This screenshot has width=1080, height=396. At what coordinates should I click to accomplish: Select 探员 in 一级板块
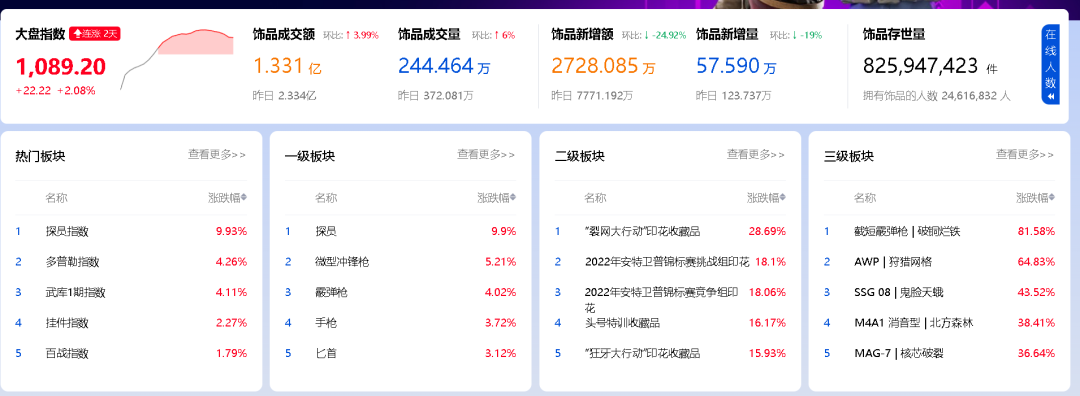click(x=400, y=231)
